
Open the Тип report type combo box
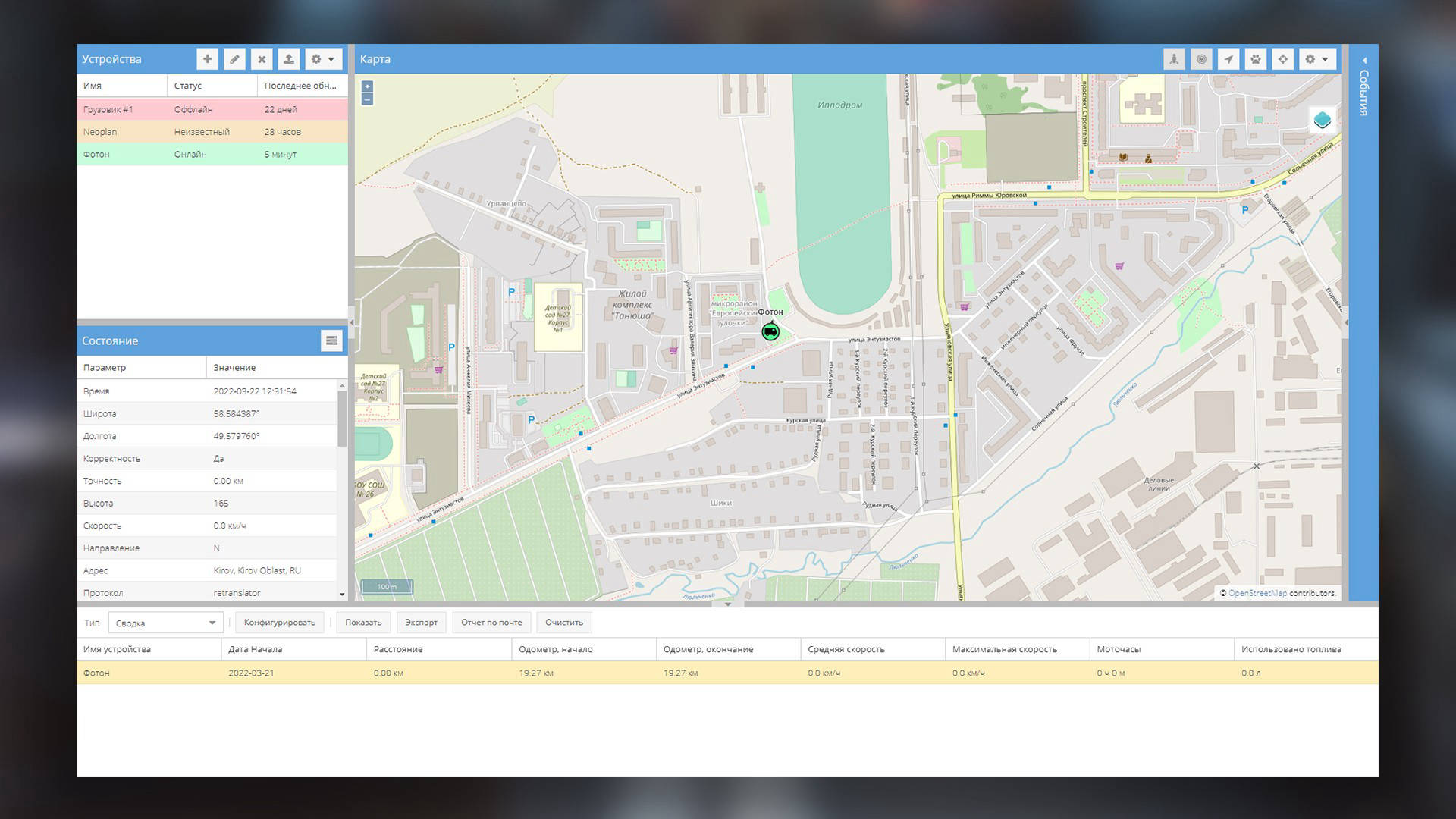tap(165, 623)
